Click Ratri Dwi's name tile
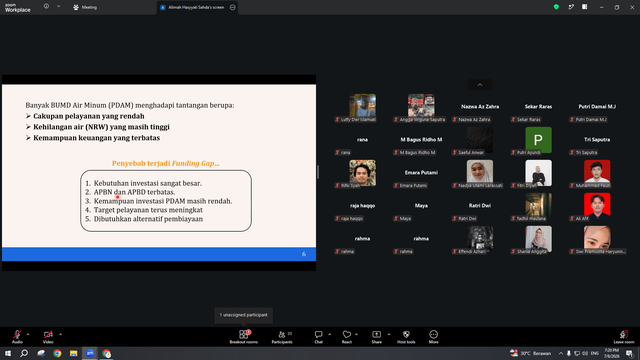Viewport: 640px width, 360px height. click(480, 207)
